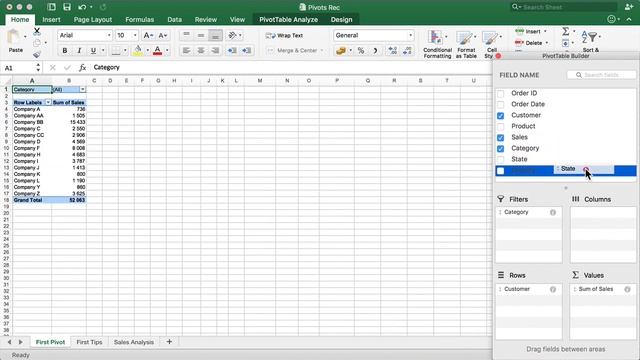Click the Insert Function fx icon

(x=82, y=67)
